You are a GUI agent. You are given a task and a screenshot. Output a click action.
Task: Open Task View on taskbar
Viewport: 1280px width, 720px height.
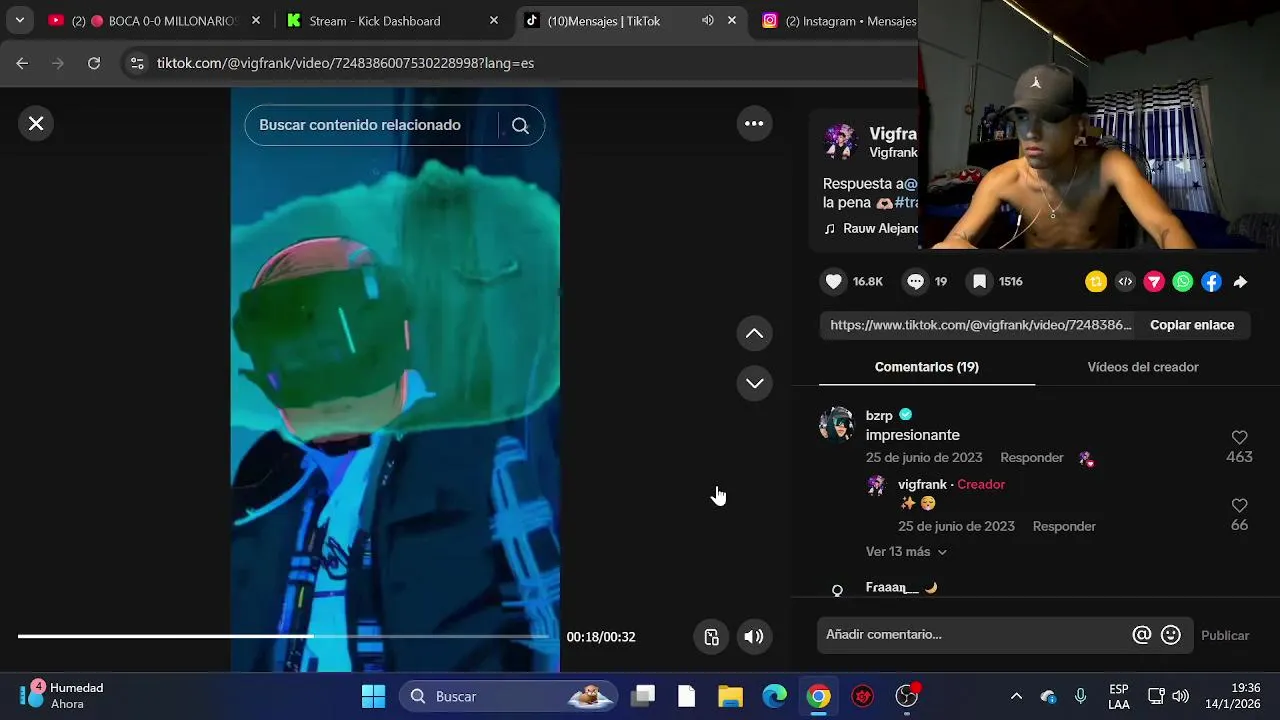point(643,696)
